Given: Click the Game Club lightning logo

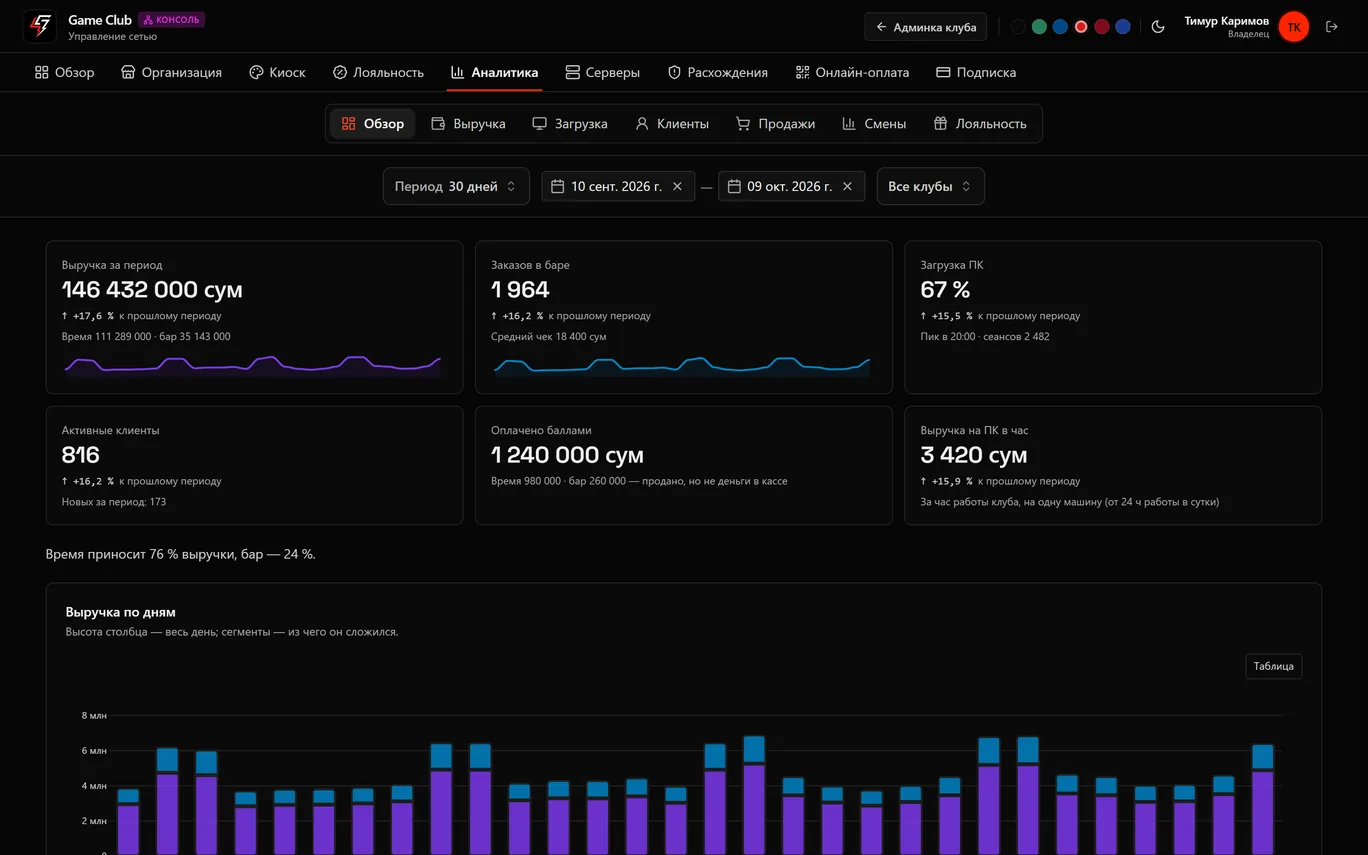Looking at the screenshot, I should pos(40,27).
